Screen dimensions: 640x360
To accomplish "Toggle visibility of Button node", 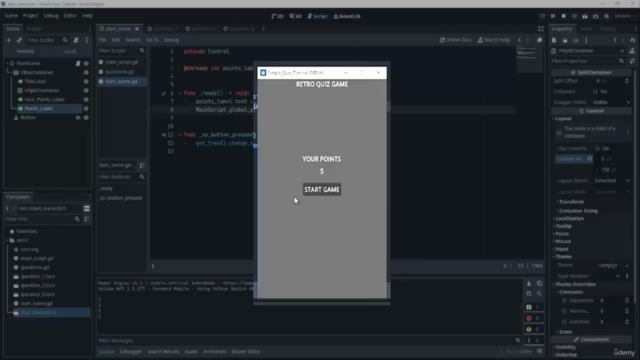I will (86, 118).
